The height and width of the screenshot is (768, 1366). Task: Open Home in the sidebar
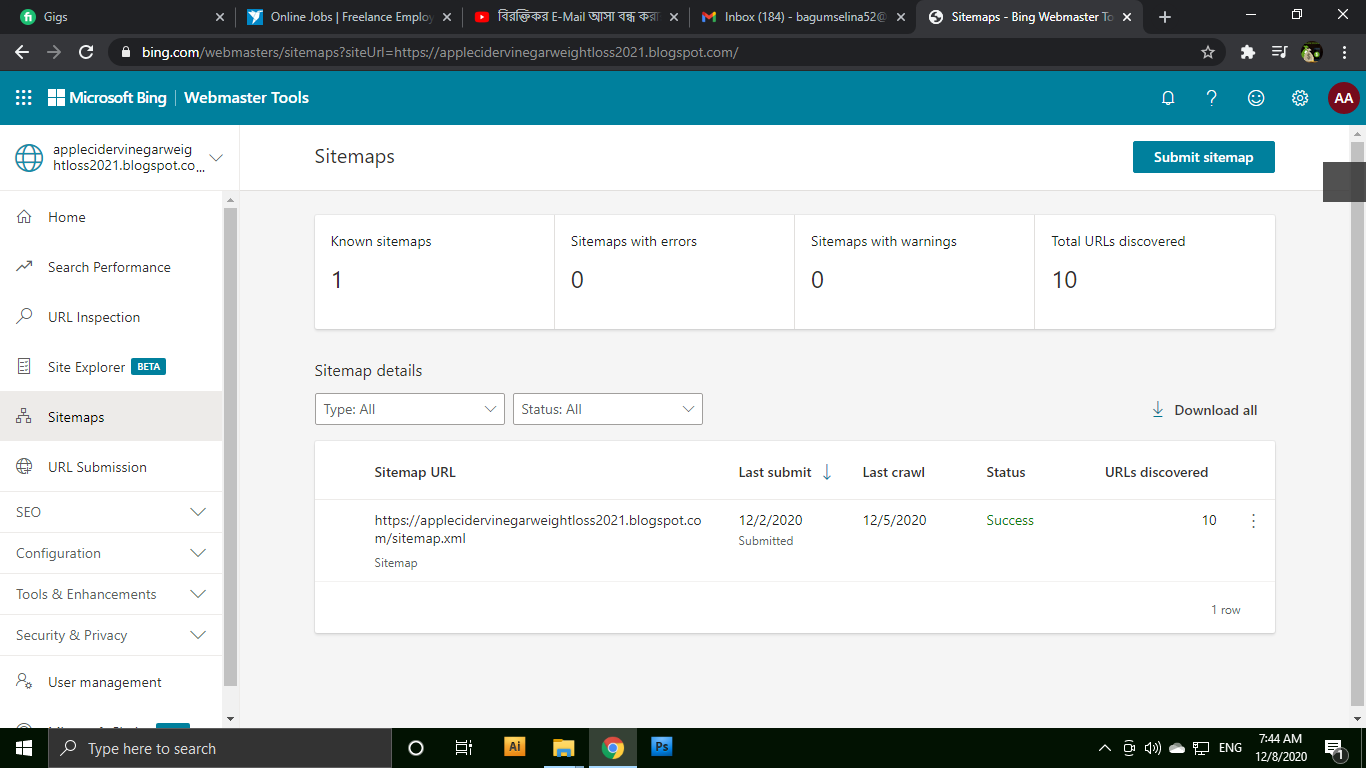pos(67,217)
